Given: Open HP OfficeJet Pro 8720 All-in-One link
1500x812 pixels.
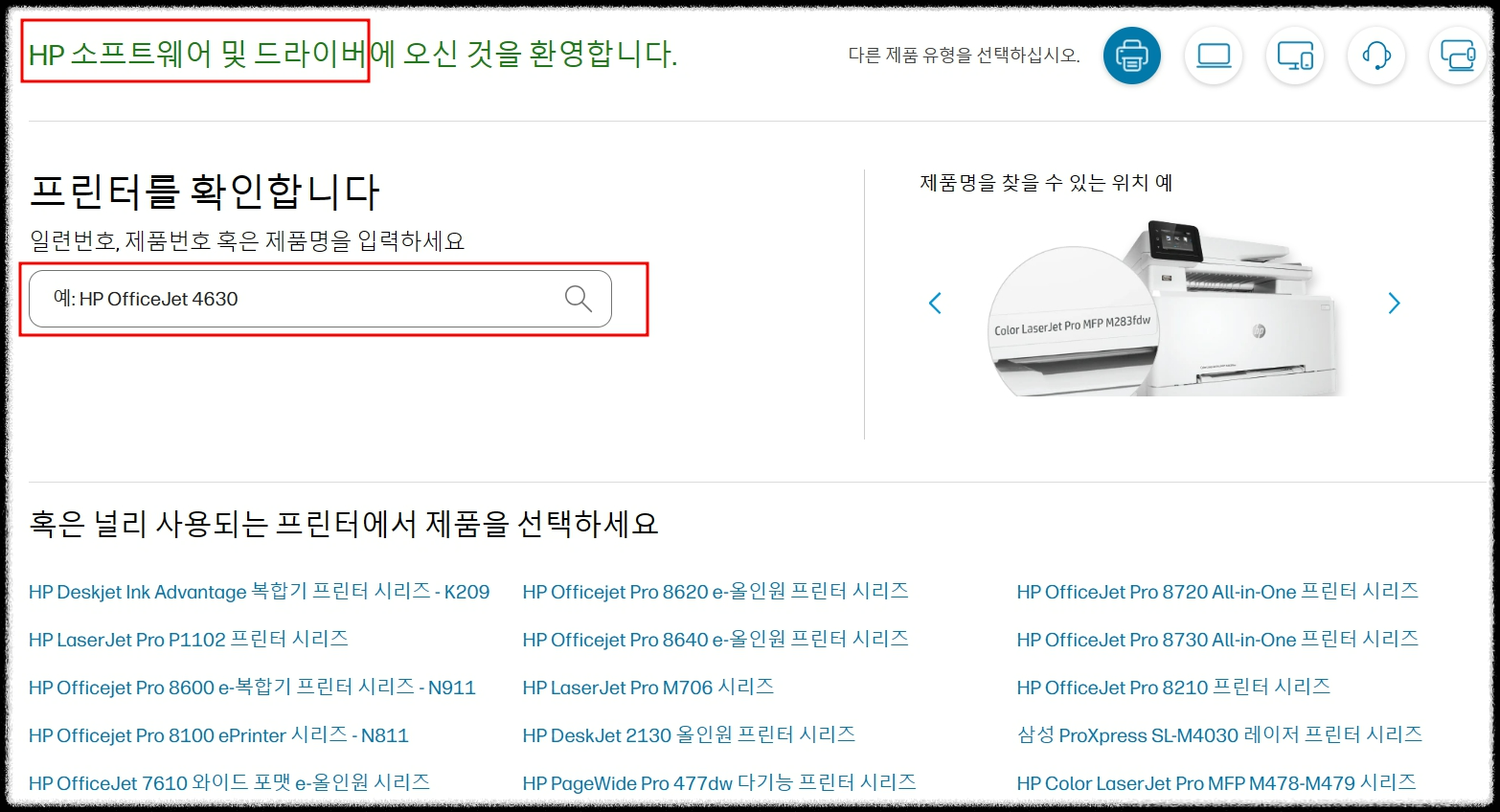Looking at the screenshot, I should (1217, 592).
